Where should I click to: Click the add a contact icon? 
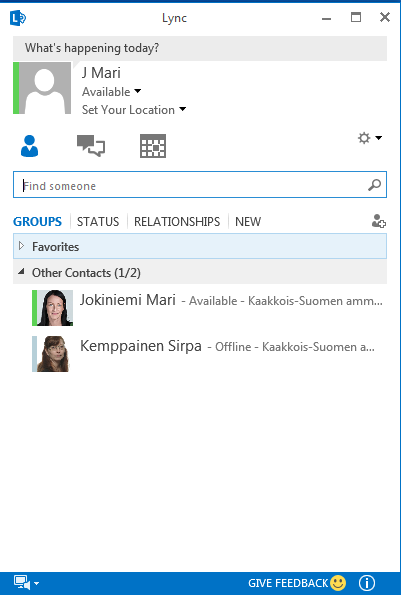point(378,221)
